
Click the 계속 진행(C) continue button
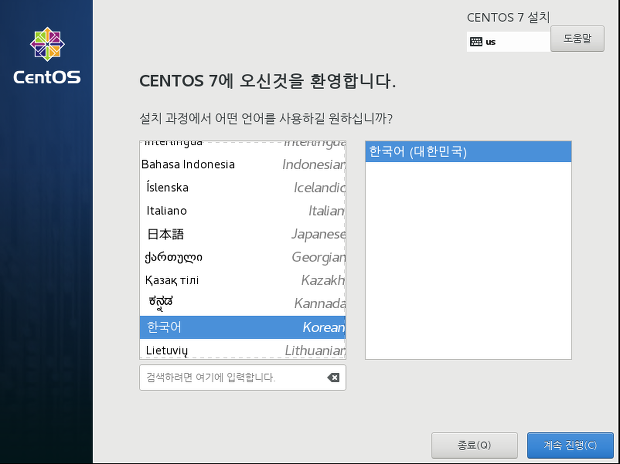570,445
